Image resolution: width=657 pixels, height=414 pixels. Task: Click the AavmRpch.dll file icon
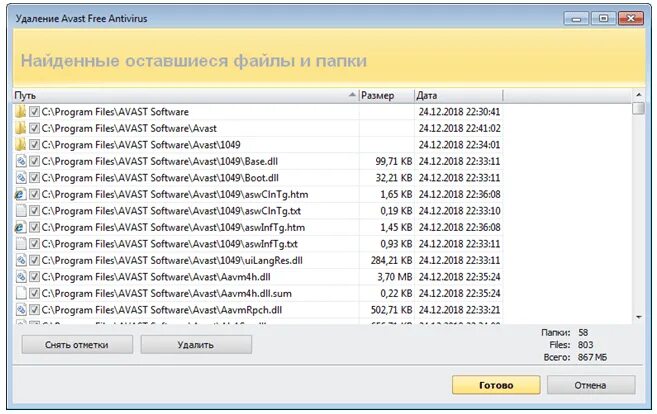(x=21, y=310)
